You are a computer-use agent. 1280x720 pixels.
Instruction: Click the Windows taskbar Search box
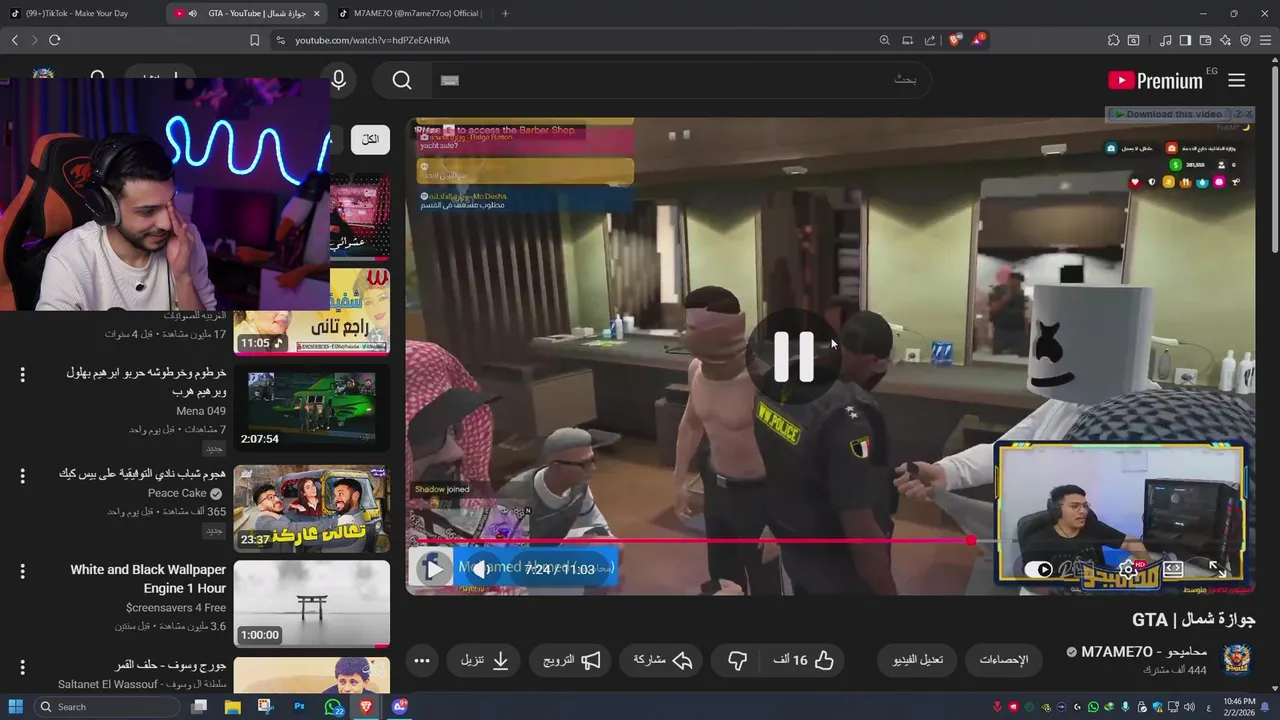click(x=105, y=707)
